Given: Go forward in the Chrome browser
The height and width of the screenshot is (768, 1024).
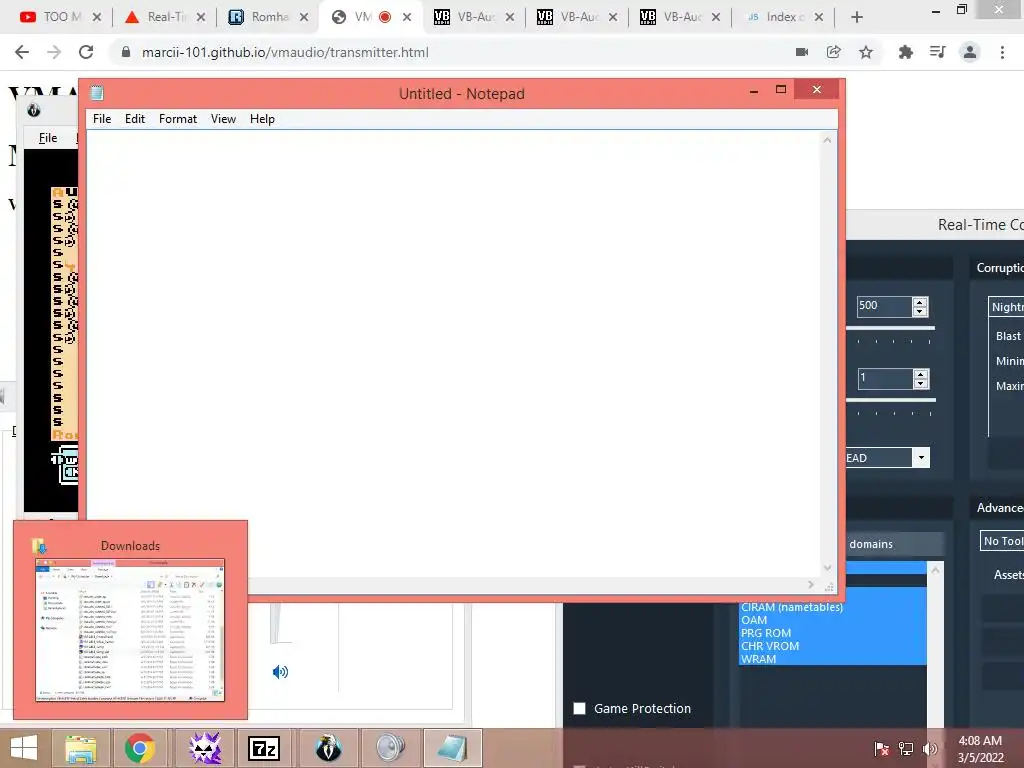Looking at the screenshot, I should point(54,52).
